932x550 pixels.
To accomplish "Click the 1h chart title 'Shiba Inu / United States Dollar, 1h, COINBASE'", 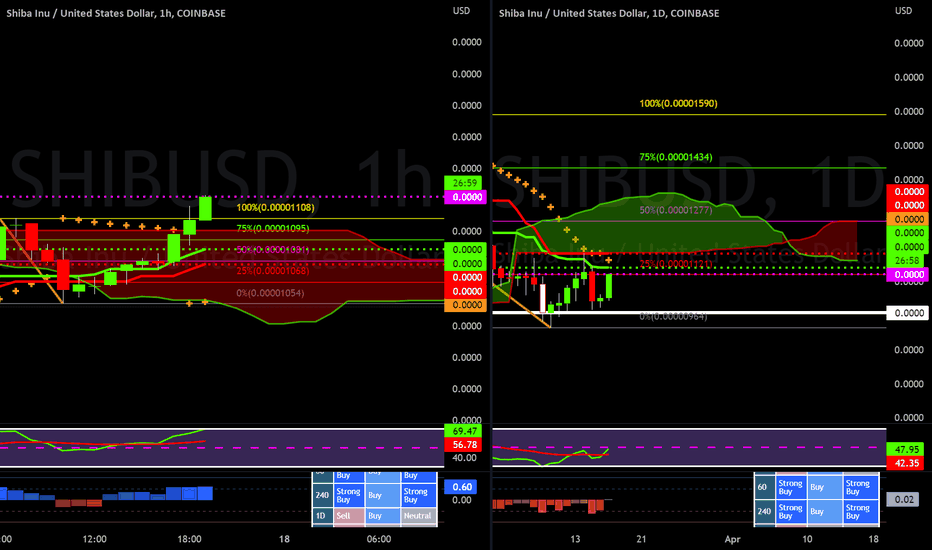I will point(116,13).
